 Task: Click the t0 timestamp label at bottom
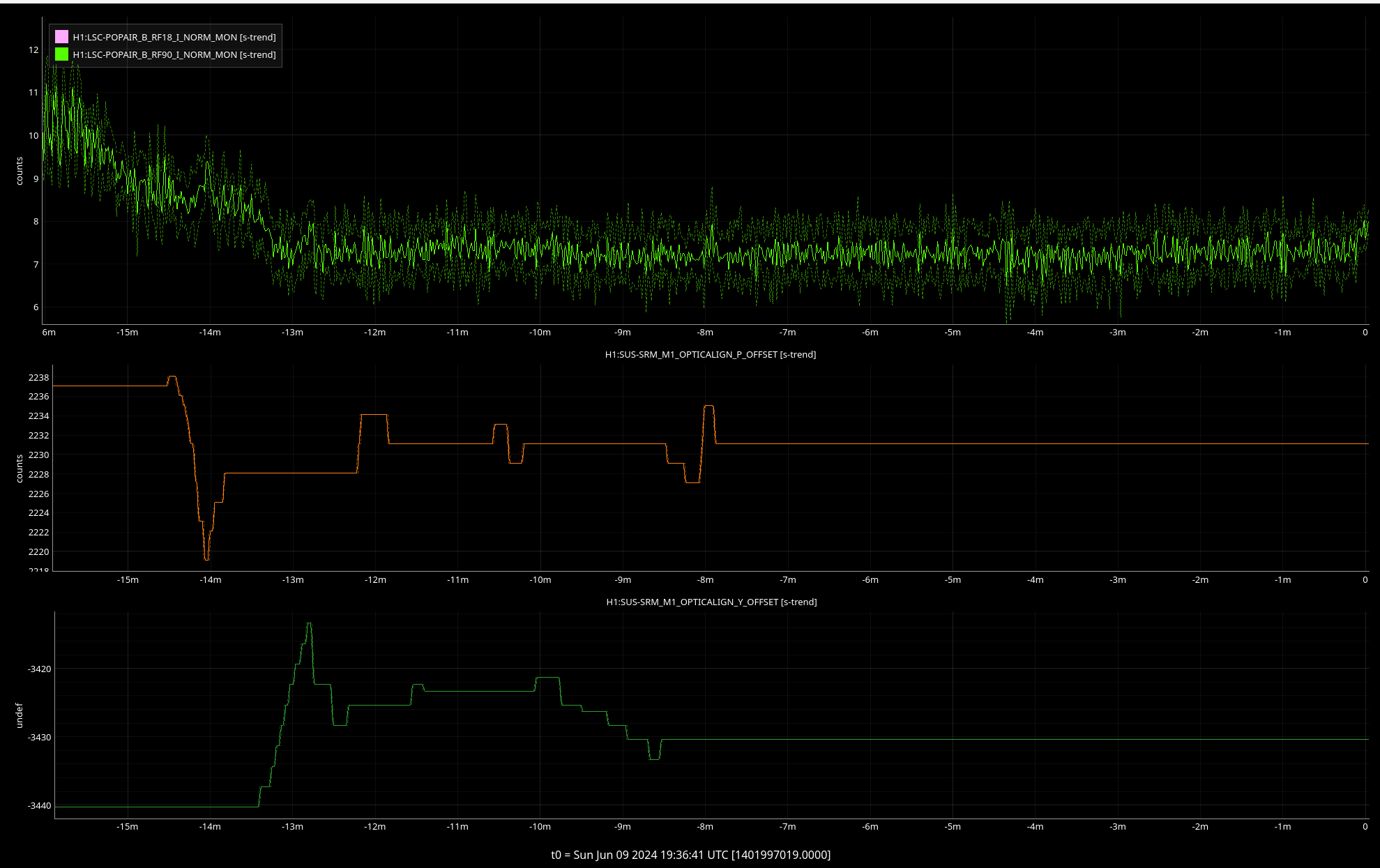coord(690,855)
